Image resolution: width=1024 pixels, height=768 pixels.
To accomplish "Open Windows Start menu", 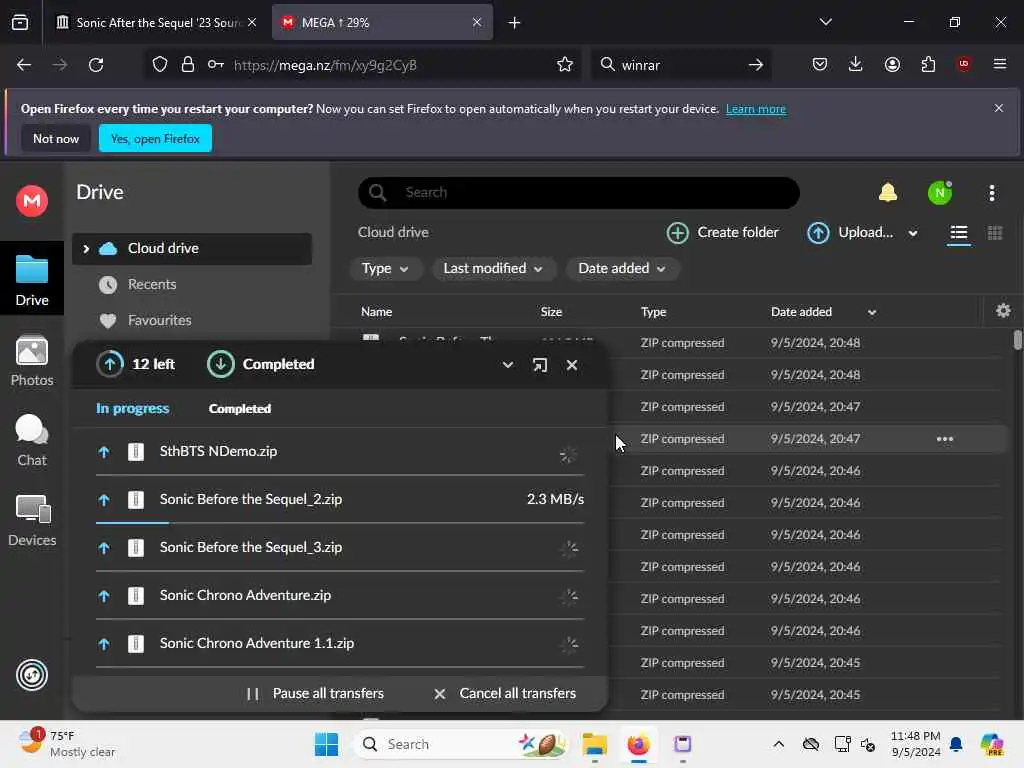I will tap(327, 744).
